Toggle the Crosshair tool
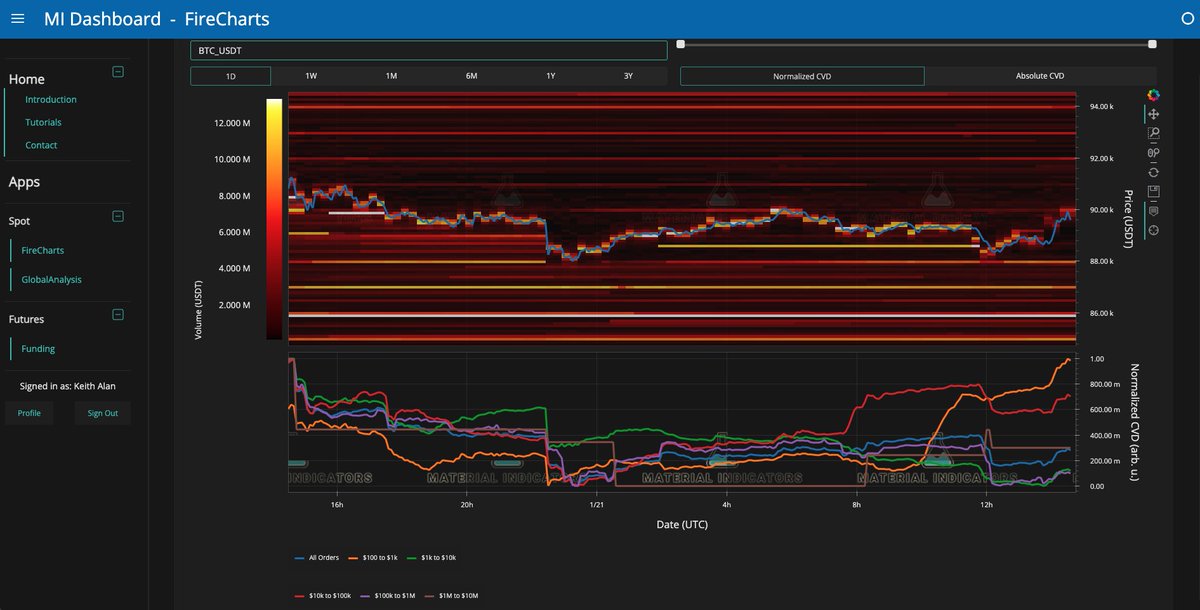The height and width of the screenshot is (610, 1200). [1153, 230]
